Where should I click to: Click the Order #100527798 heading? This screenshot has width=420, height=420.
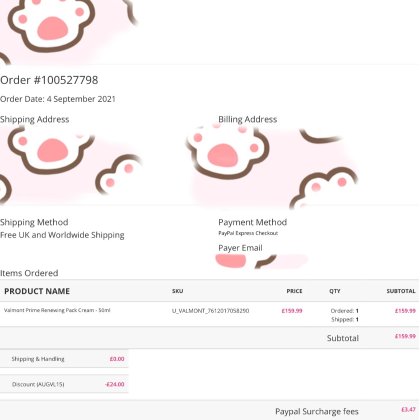coord(49,80)
